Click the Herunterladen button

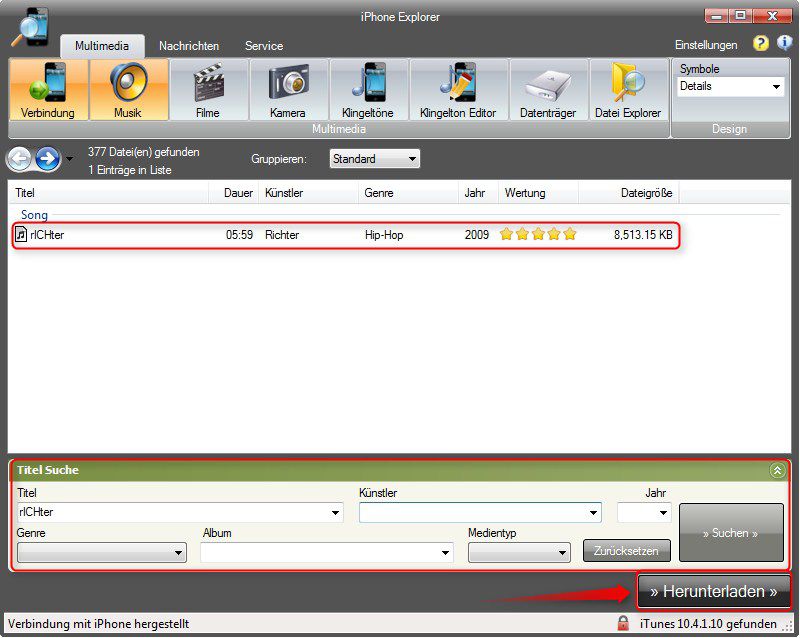tap(714, 592)
